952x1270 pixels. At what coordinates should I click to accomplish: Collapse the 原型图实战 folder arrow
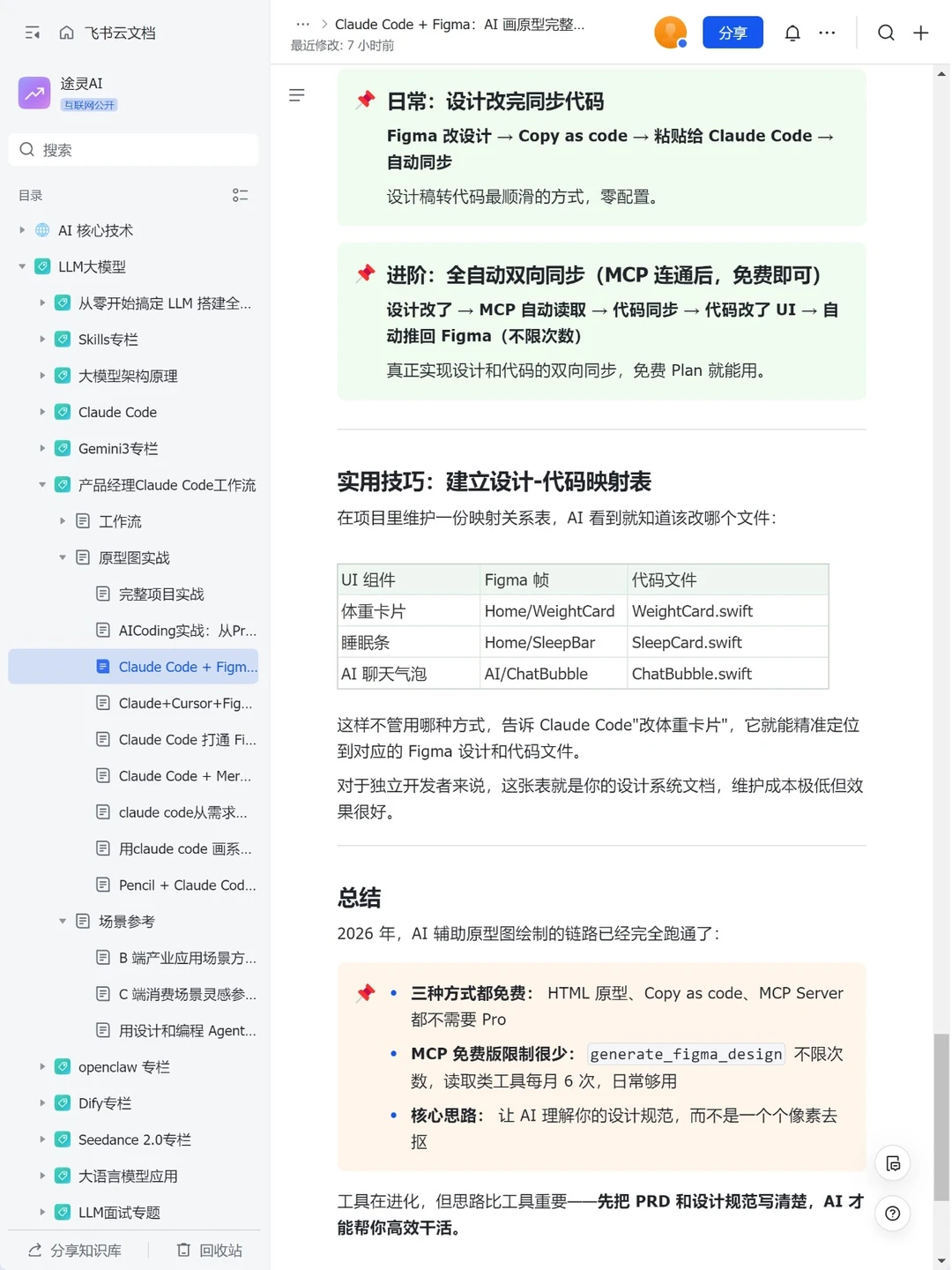point(63,557)
